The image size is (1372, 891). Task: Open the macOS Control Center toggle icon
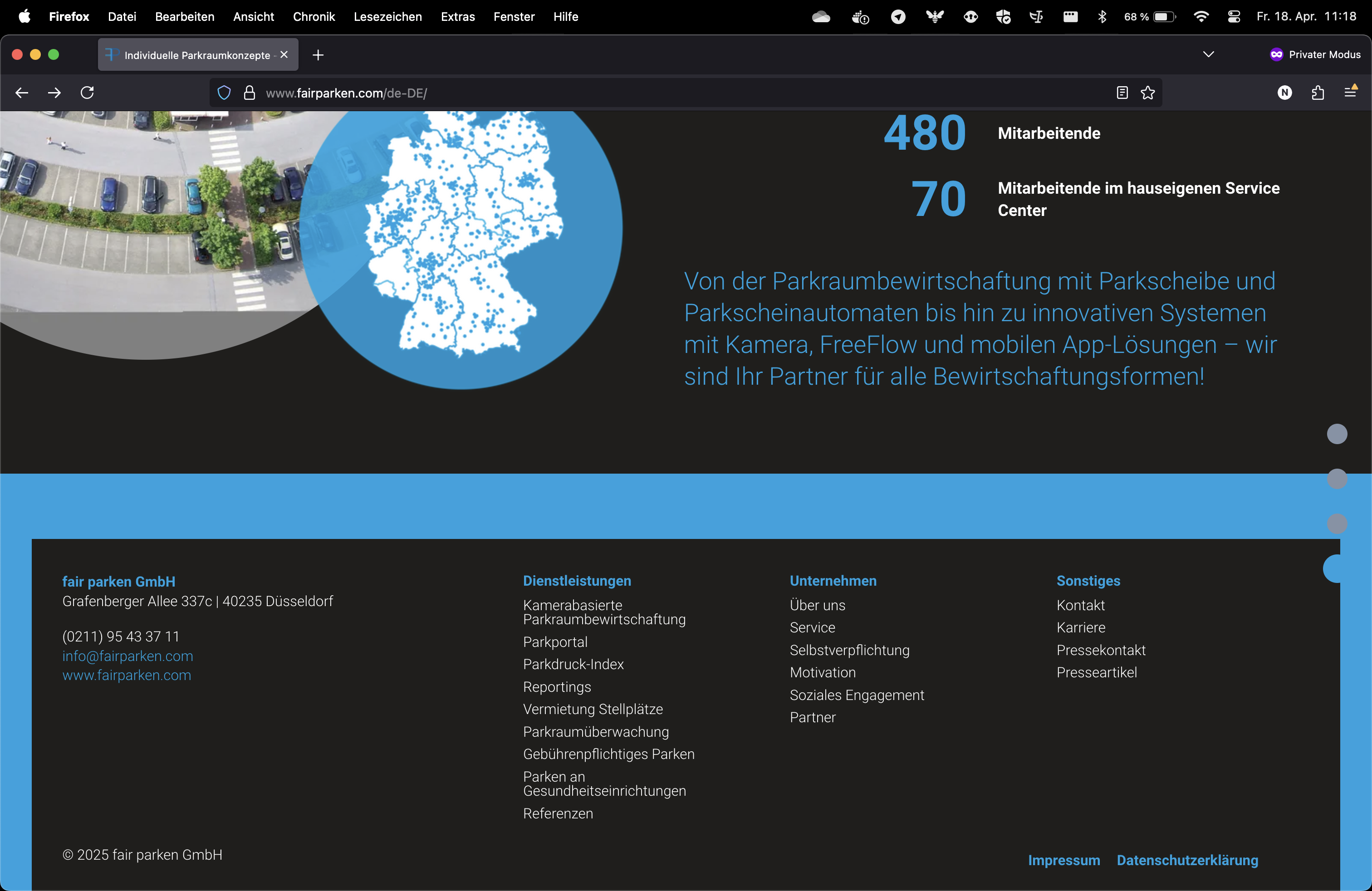(1234, 17)
